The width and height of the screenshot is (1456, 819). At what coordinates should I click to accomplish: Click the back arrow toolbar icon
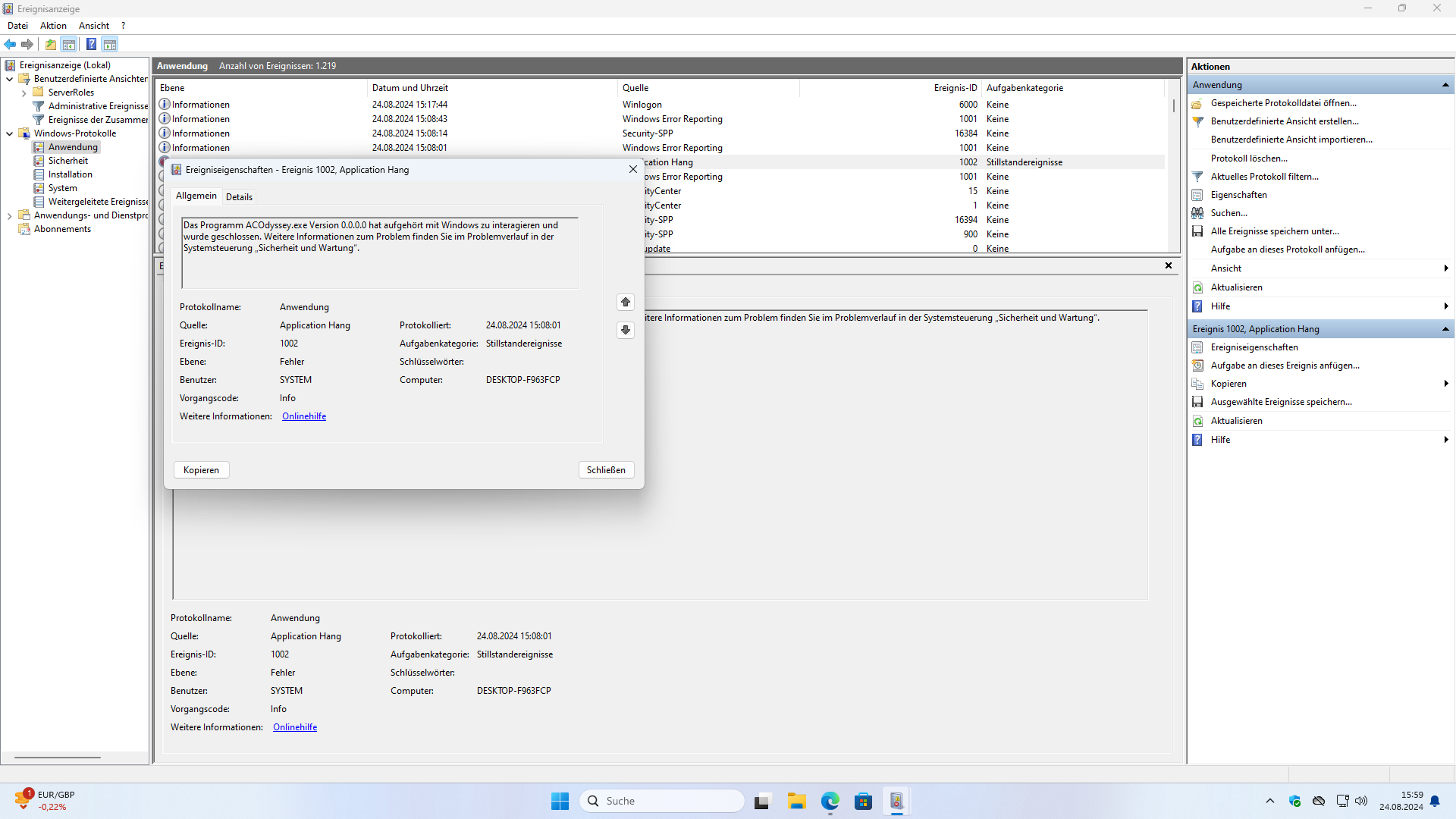pos(10,44)
